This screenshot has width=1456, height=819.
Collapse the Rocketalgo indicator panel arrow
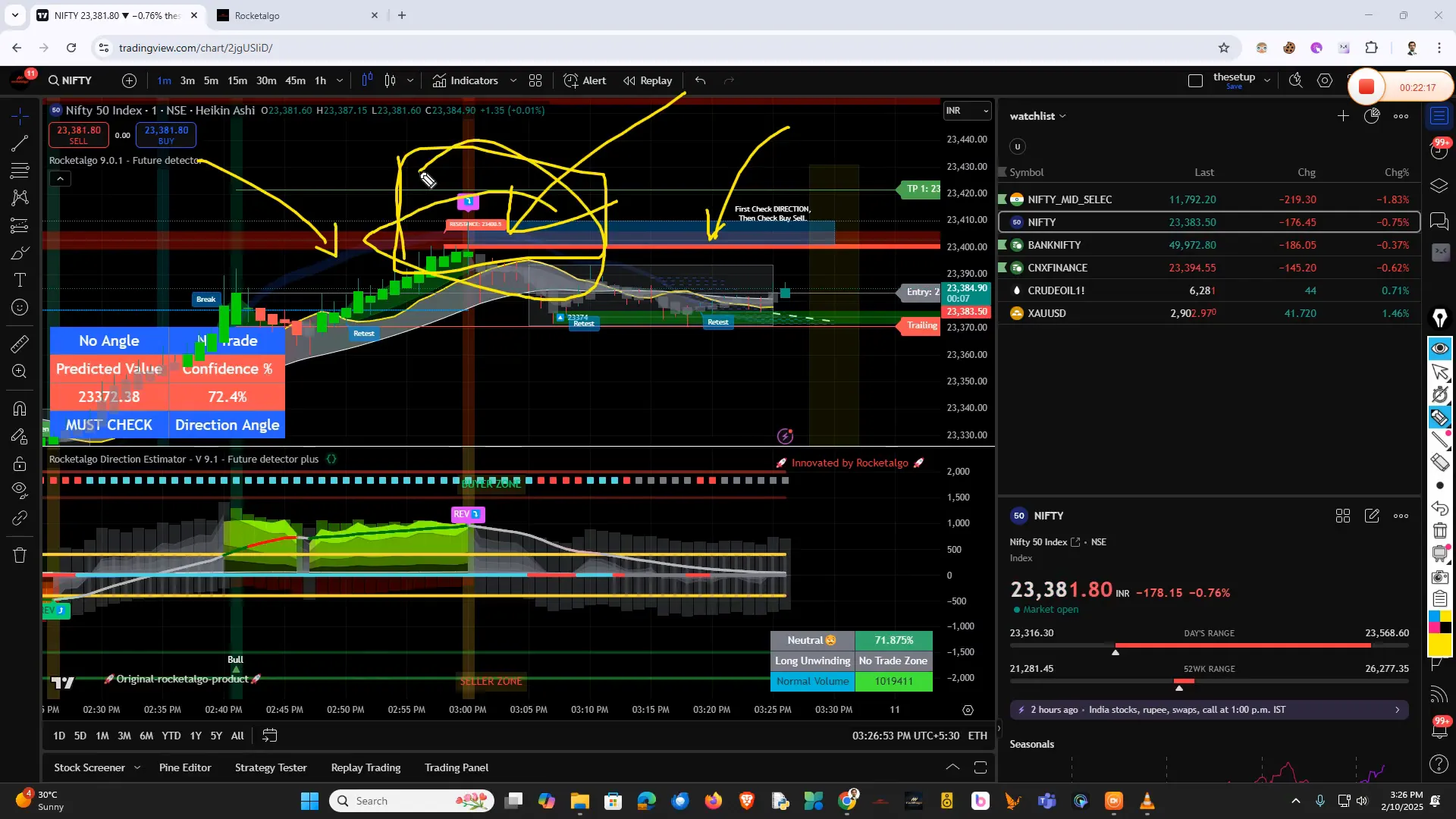[x=60, y=178]
